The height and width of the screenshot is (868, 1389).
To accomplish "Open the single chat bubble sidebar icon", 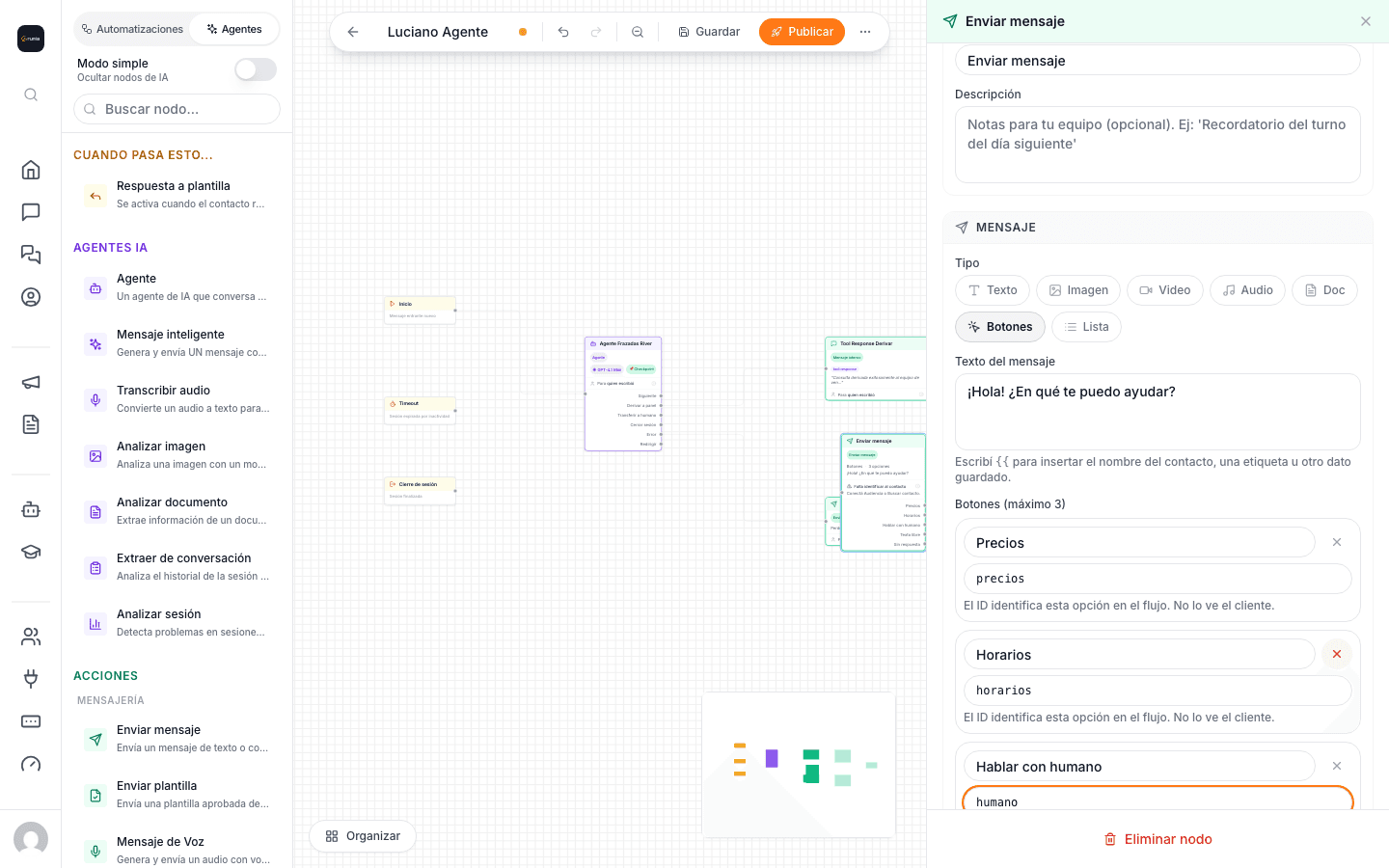I will (31, 212).
